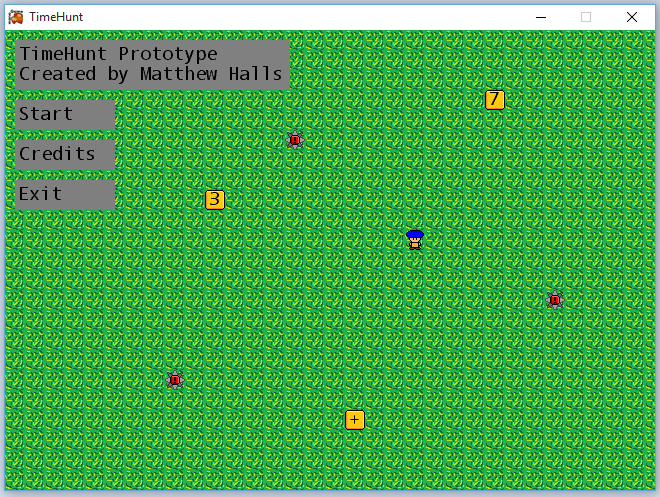Click the Start menu button
The image size is (660, 497).
pos(65,114)
